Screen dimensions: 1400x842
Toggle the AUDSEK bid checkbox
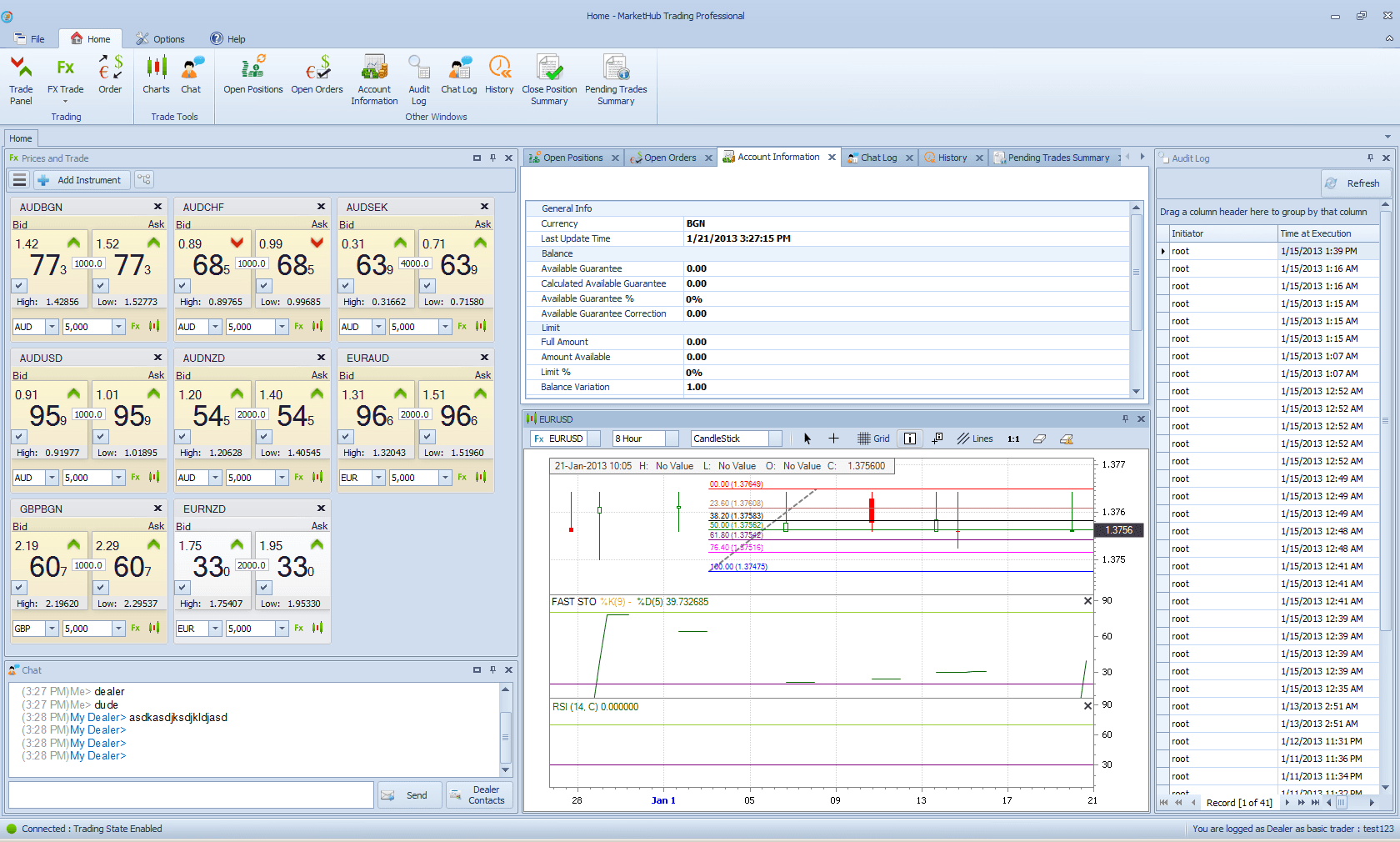346,285
